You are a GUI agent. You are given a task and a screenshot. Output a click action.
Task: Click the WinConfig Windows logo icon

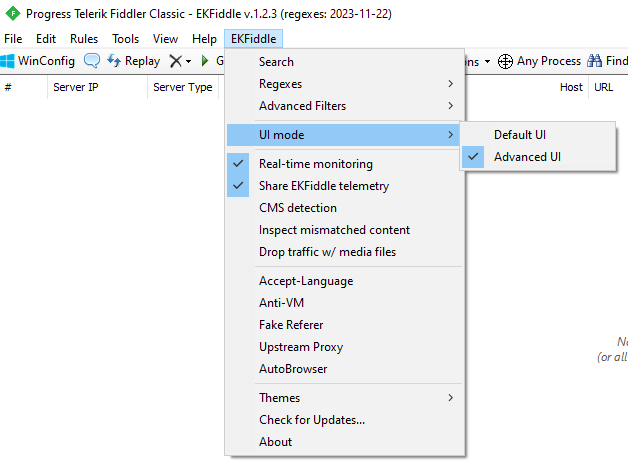[7, 61]
